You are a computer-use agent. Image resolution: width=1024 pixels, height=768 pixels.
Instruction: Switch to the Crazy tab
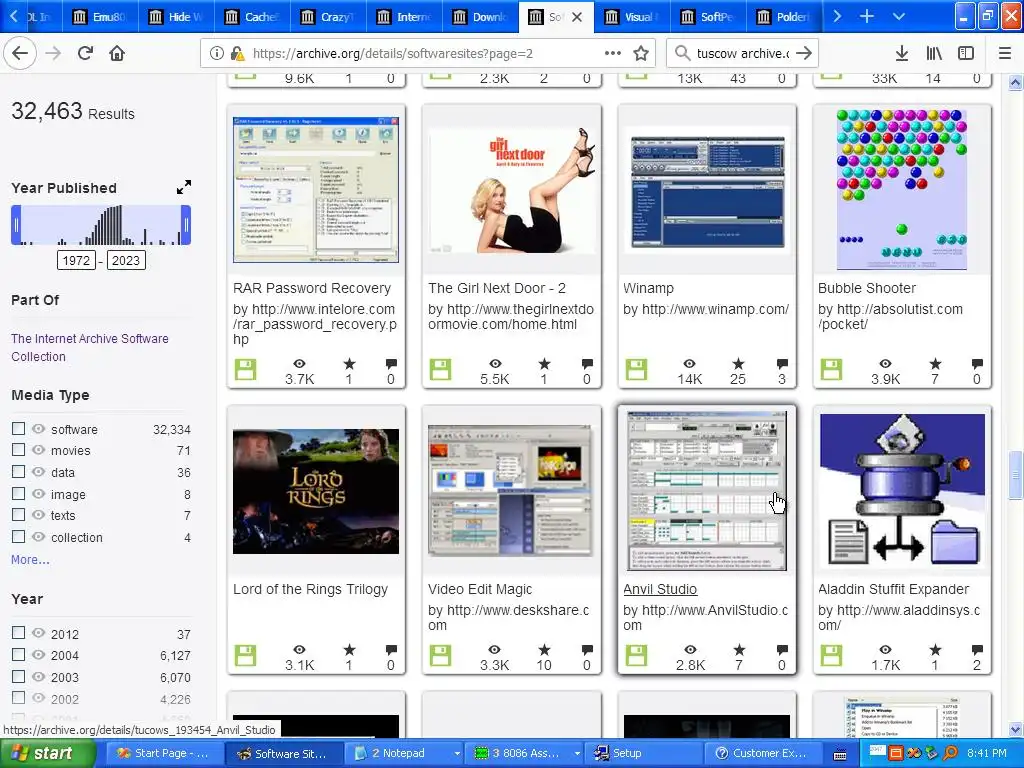328,17
